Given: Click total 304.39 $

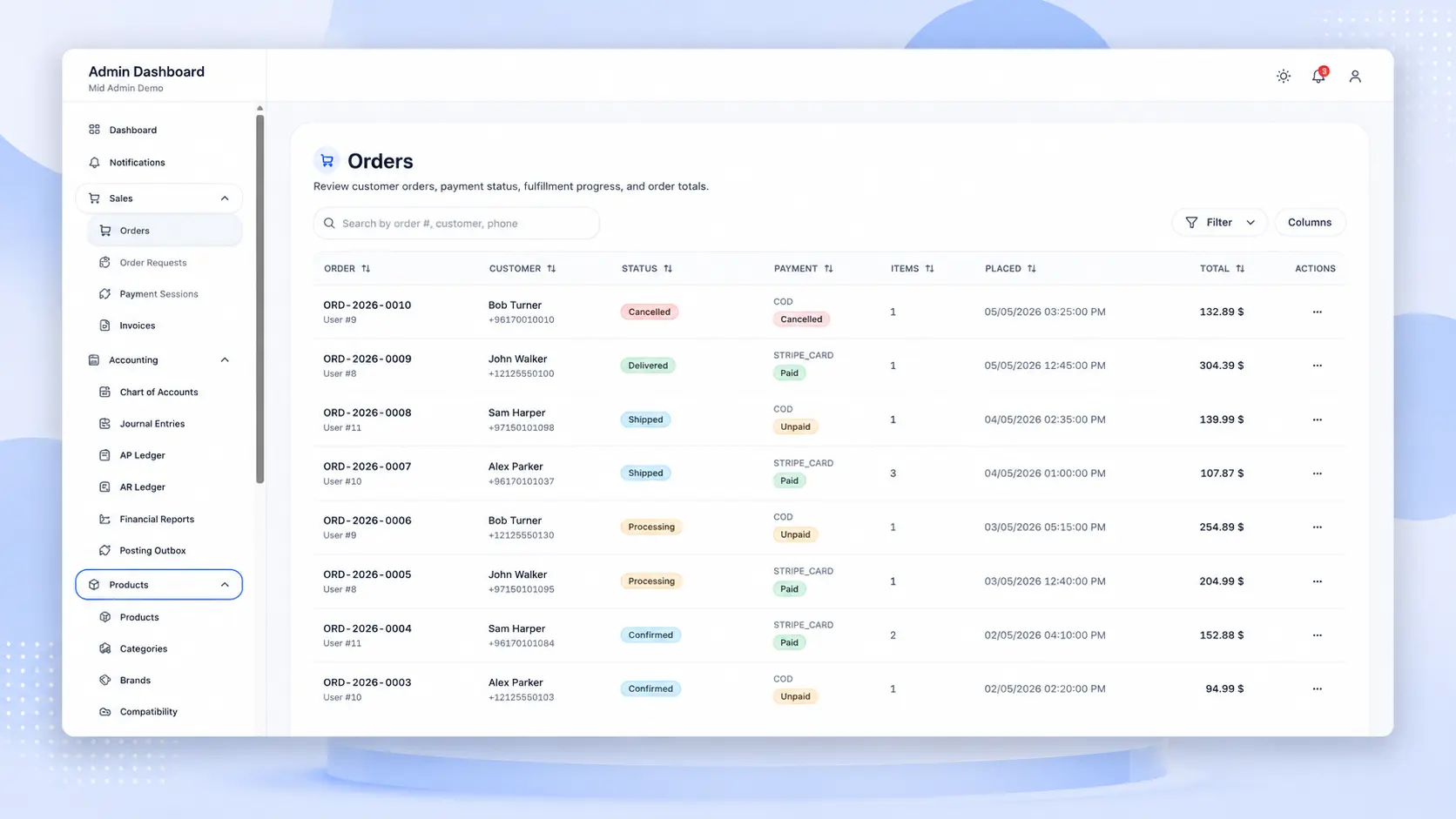Looking at the screenshot, I should [x=1221, y=366].
